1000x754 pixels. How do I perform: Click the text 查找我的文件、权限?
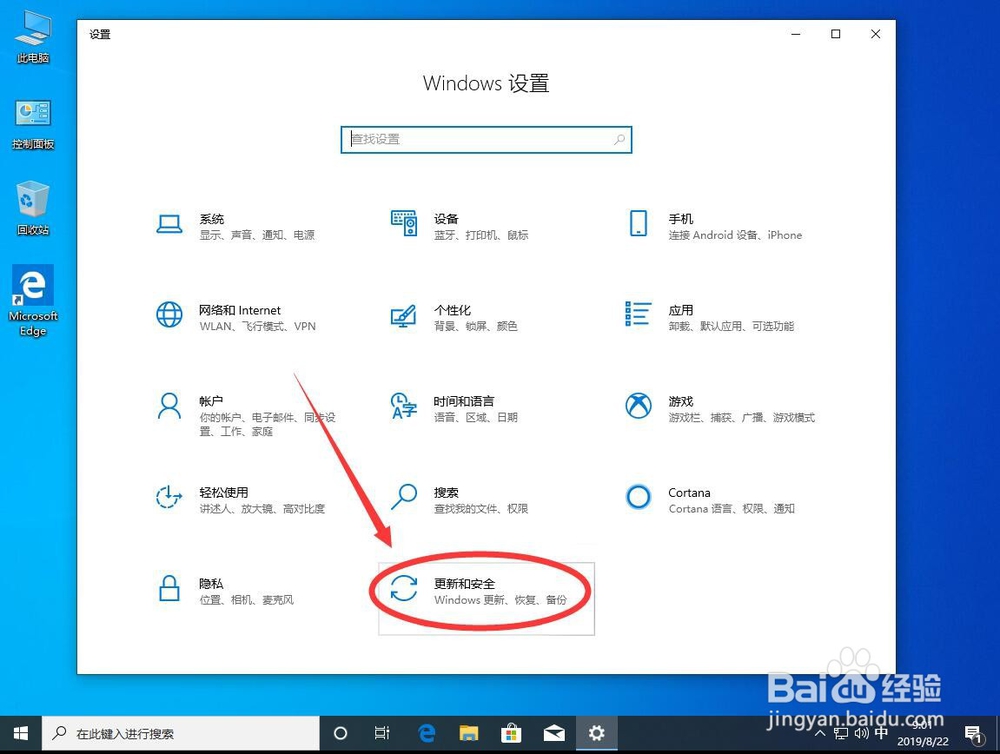click(x=481, y=508)
